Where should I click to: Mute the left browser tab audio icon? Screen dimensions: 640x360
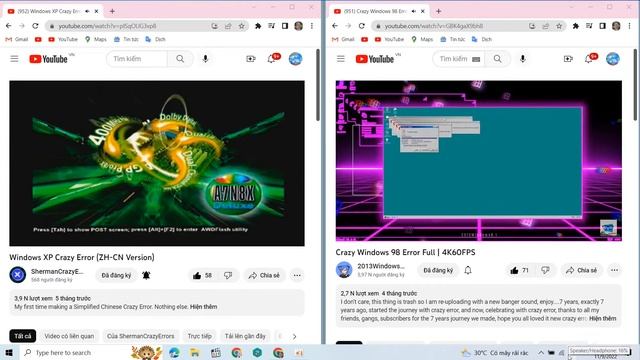[x=87, y=11]
